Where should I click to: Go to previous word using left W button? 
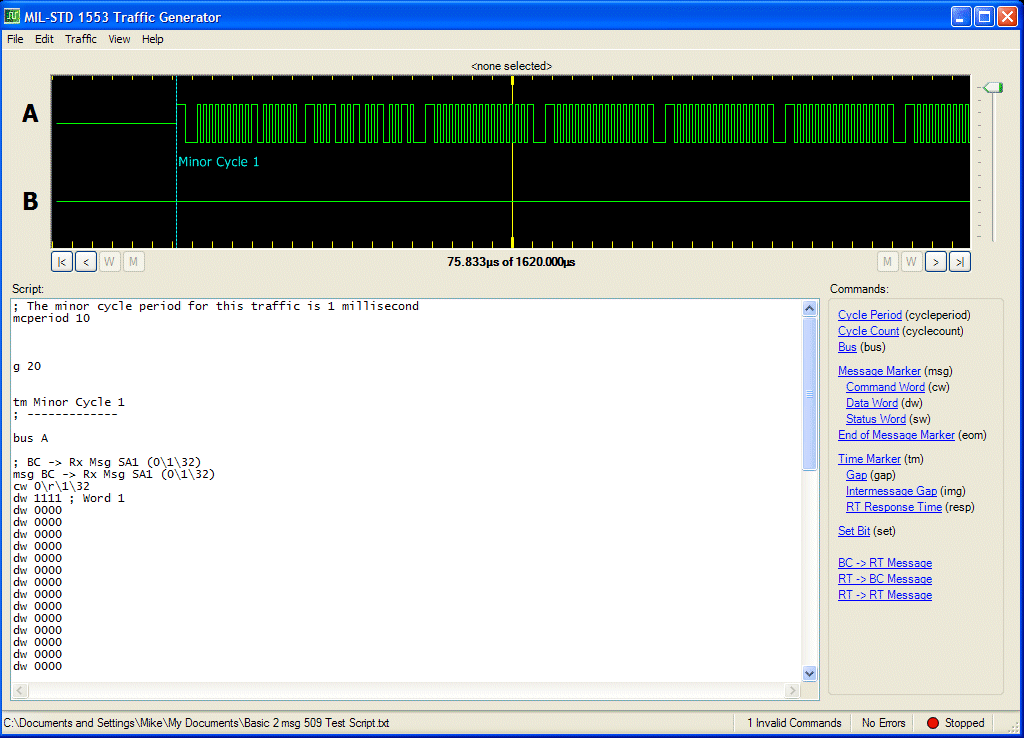(109, 262)
